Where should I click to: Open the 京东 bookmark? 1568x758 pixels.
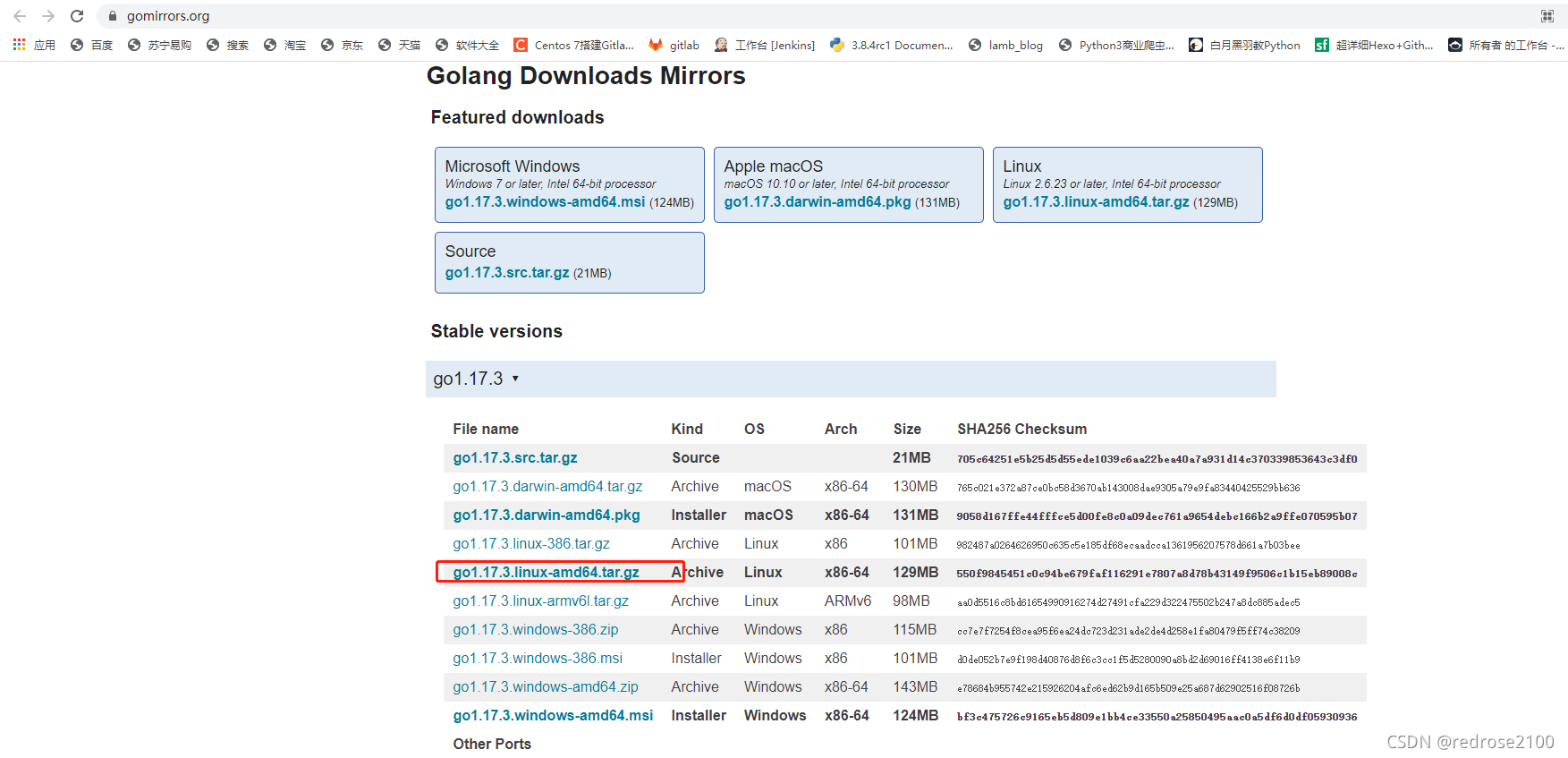342,45
